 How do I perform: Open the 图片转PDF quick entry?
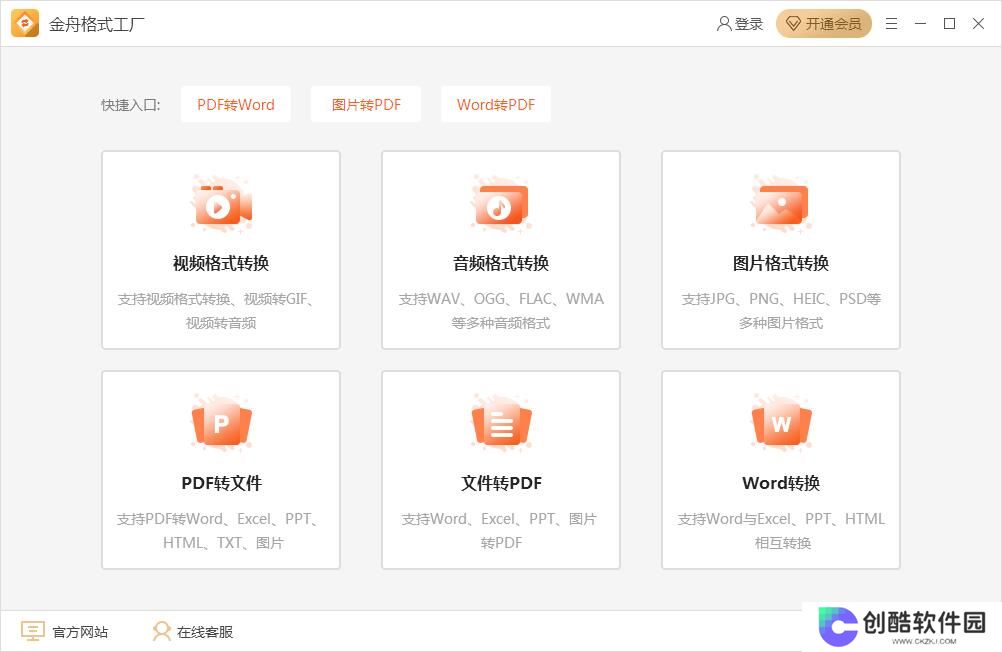coord(366,104)
